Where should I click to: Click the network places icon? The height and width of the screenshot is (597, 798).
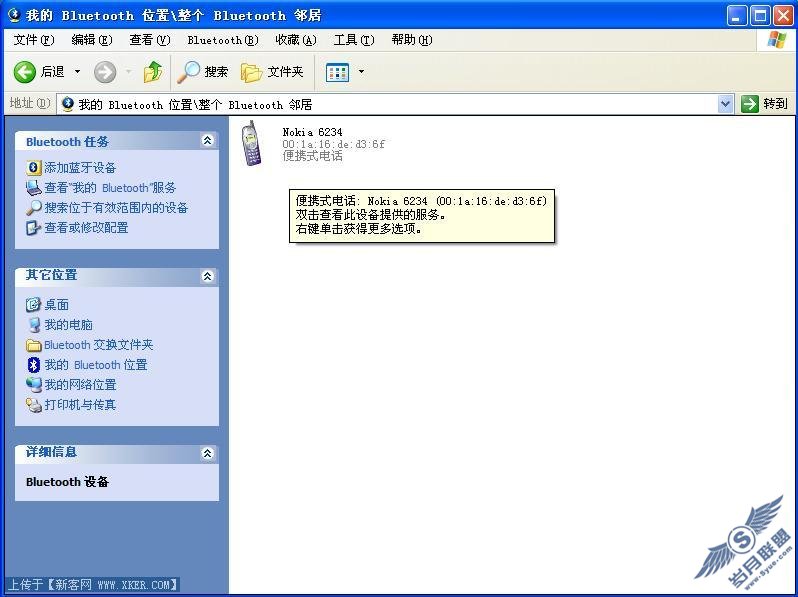tap(34, 385)
